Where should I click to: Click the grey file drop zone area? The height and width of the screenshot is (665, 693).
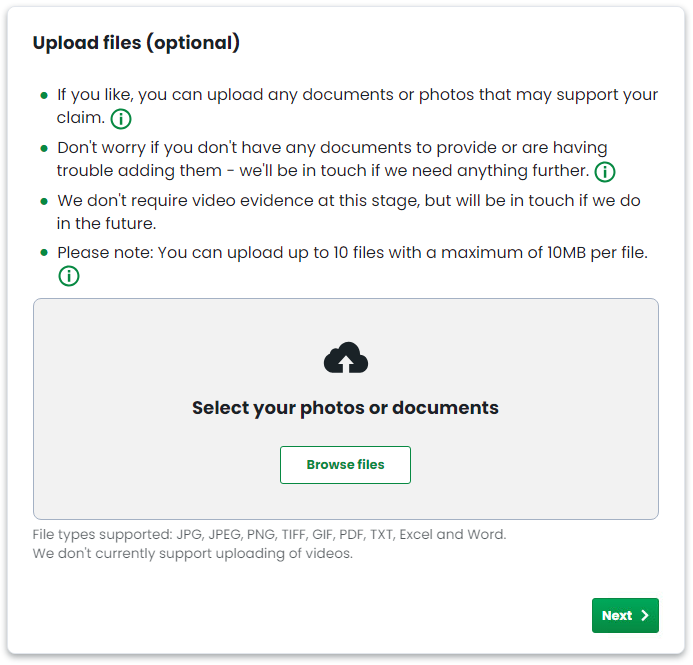(x=346, y=409)
